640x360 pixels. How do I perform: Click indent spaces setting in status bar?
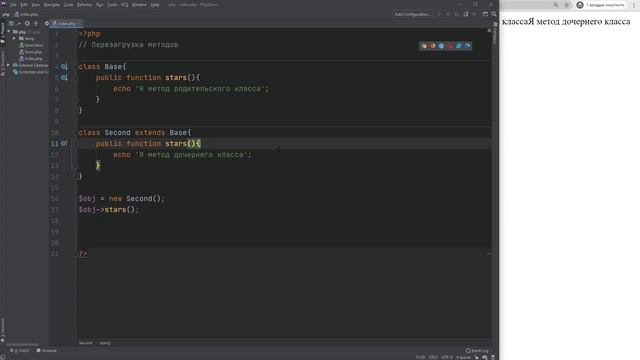(x=463, y=358)
